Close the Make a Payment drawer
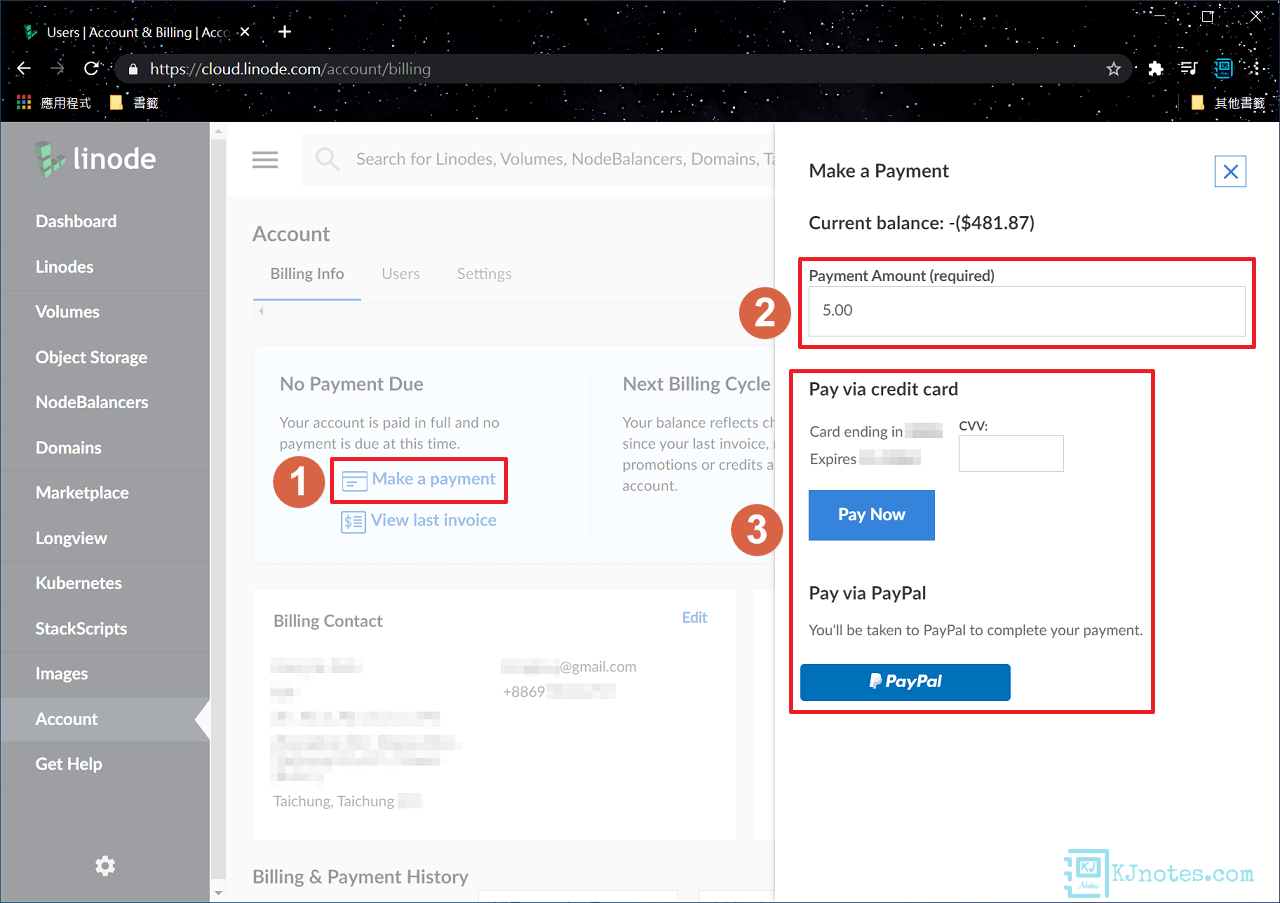The width and height of the screenshot is (1280, 903). click(1231, 172)
